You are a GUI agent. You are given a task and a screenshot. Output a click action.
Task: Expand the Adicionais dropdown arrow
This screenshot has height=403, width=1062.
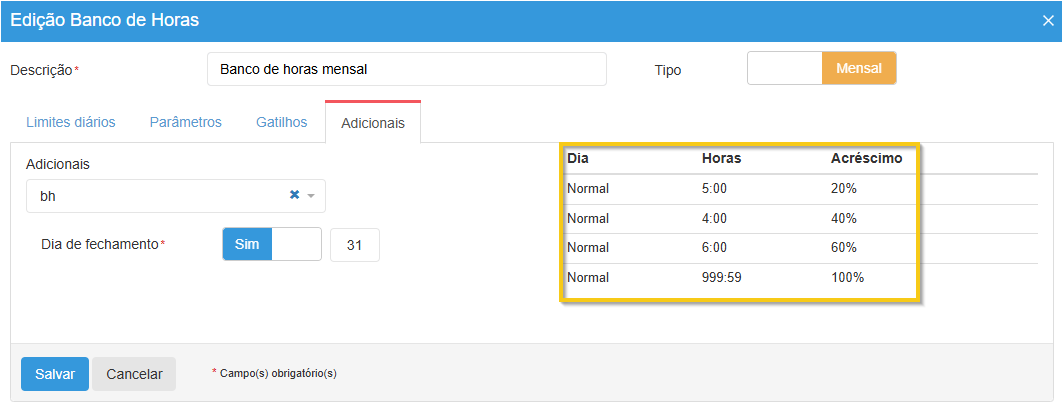[311, 196]
